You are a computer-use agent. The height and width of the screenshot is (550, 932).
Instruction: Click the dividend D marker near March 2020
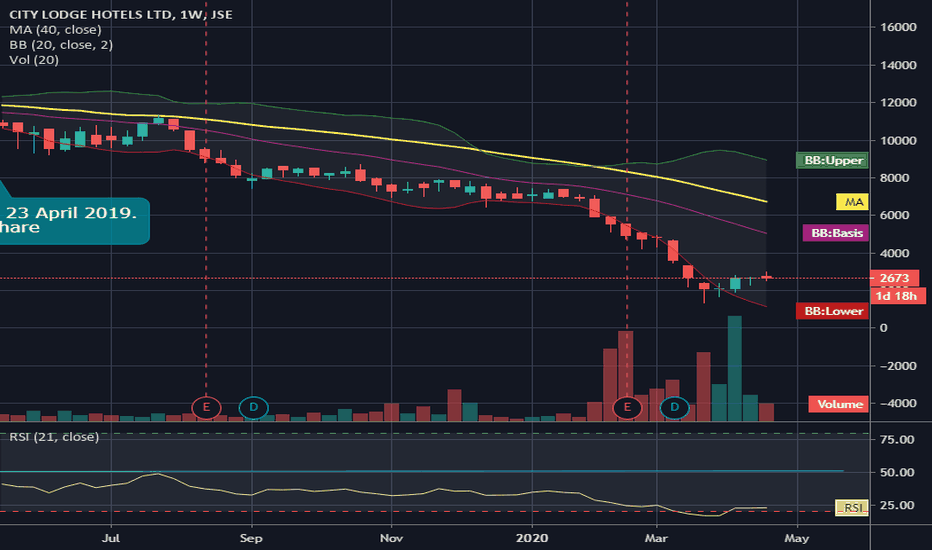pyautogui.click(x=675, y=407)
